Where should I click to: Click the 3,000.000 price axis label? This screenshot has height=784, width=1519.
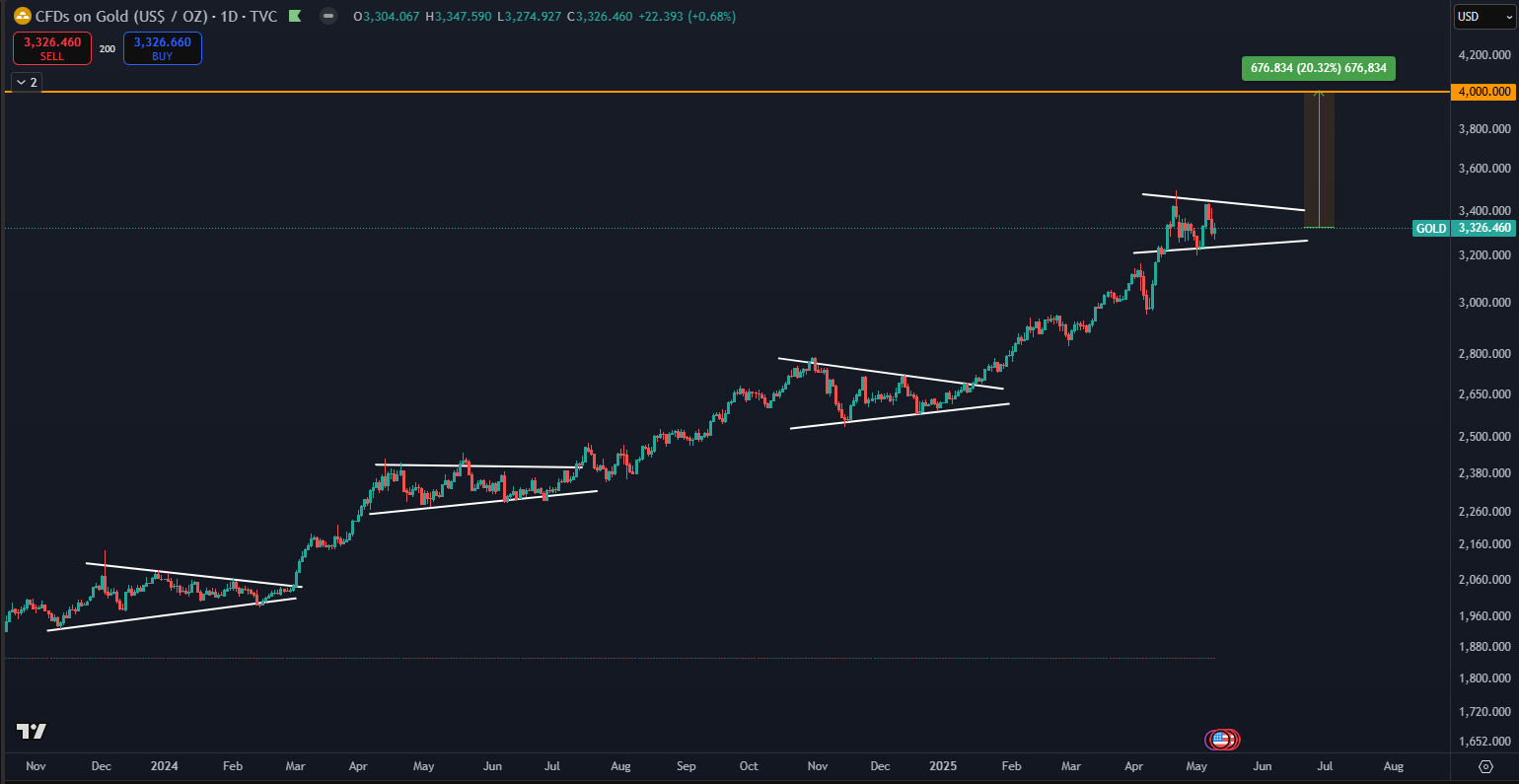coord(1484,303)
